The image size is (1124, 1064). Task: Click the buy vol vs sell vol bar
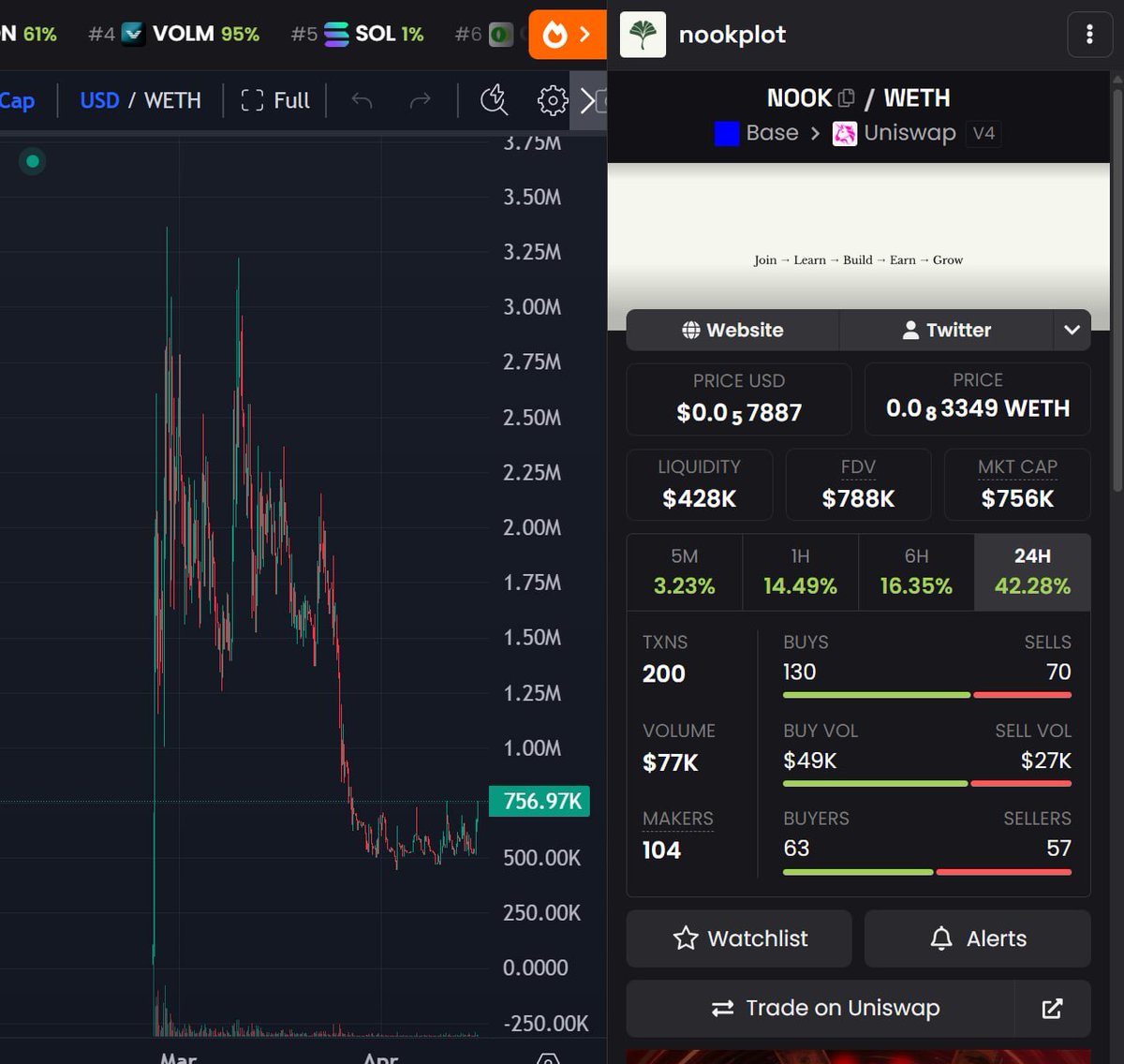(x=927, y=783)
